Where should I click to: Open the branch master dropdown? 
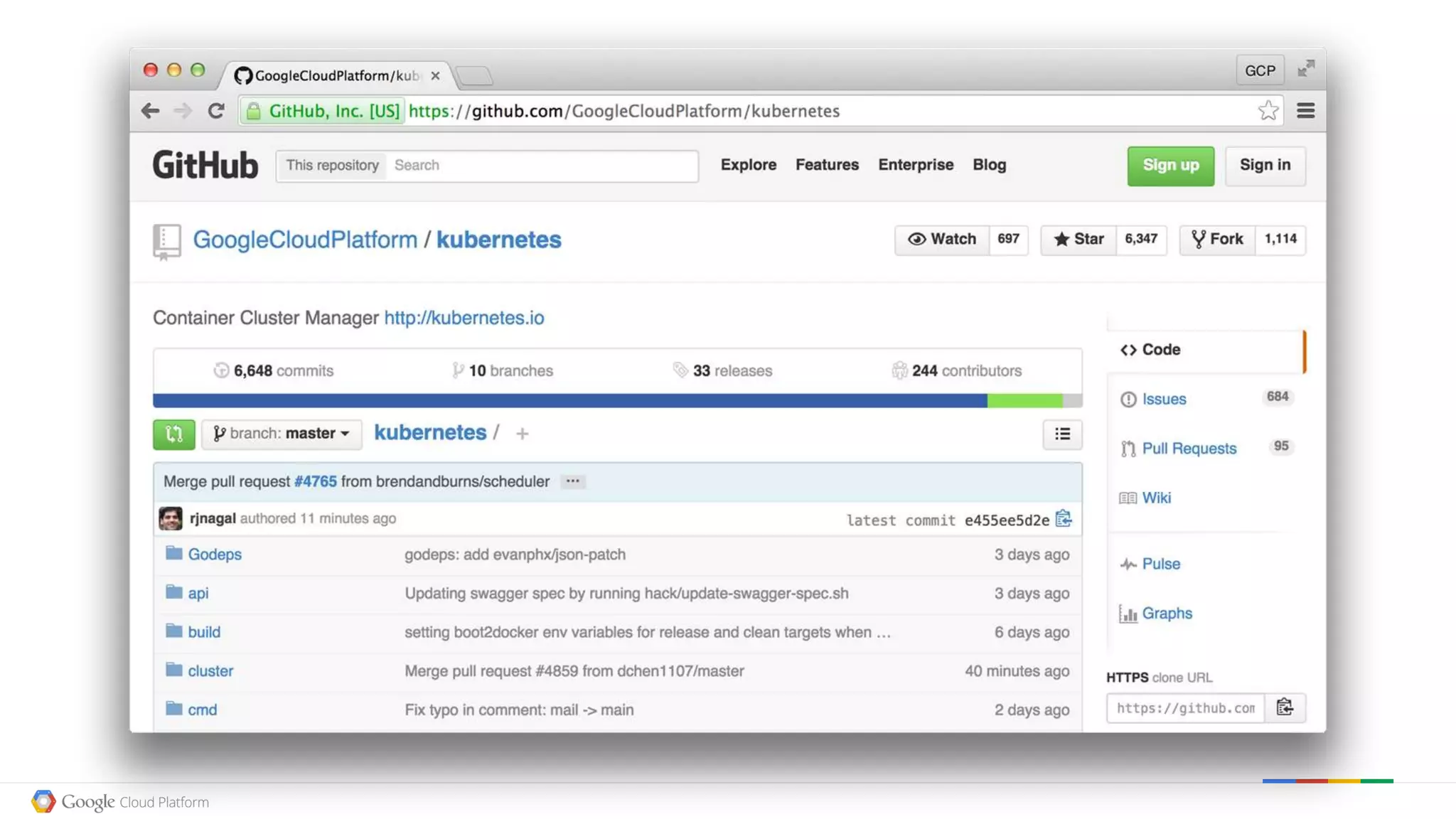[282, 434]
